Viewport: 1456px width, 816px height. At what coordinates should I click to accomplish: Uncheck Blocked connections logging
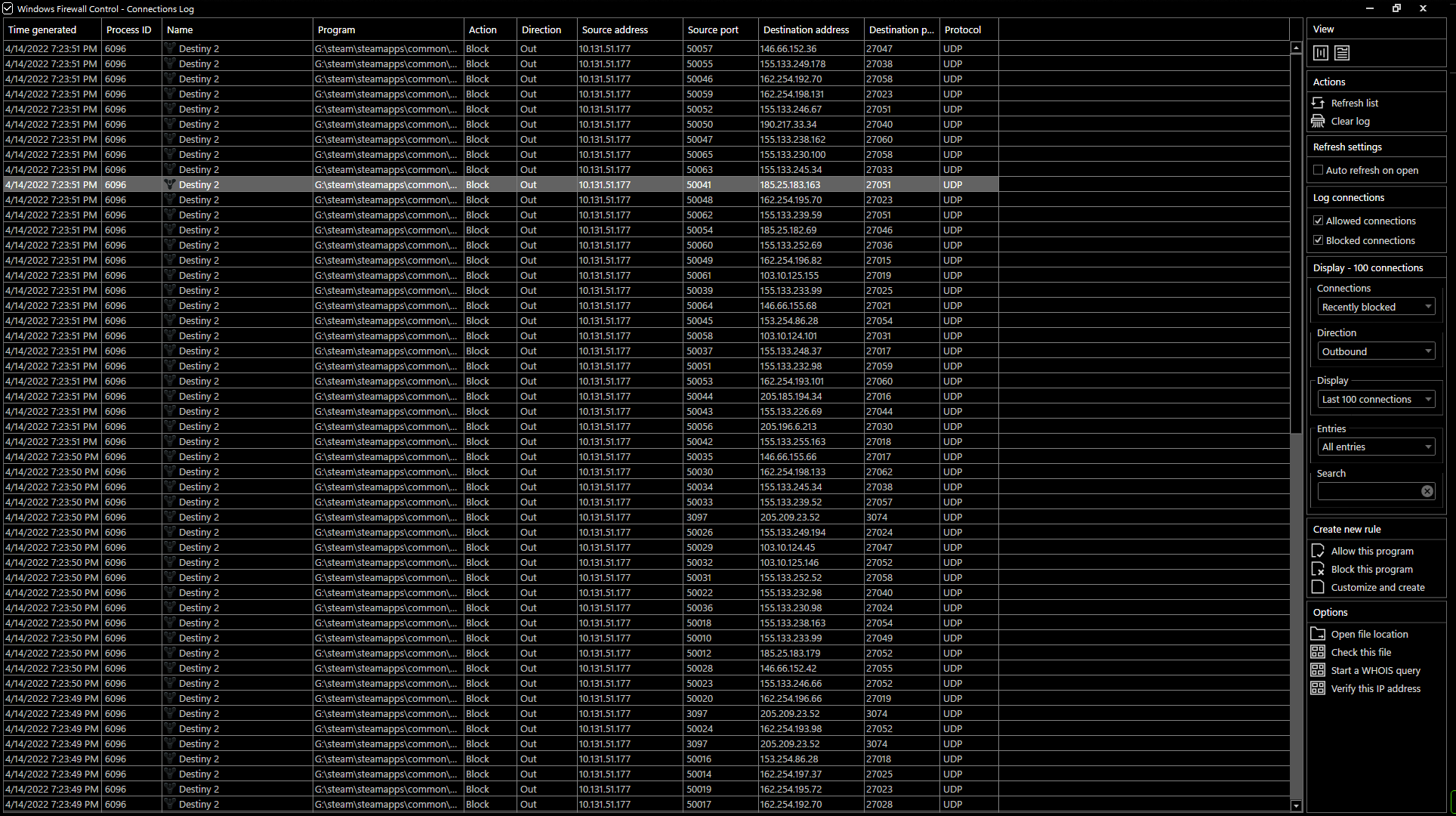click(1319, 240)
